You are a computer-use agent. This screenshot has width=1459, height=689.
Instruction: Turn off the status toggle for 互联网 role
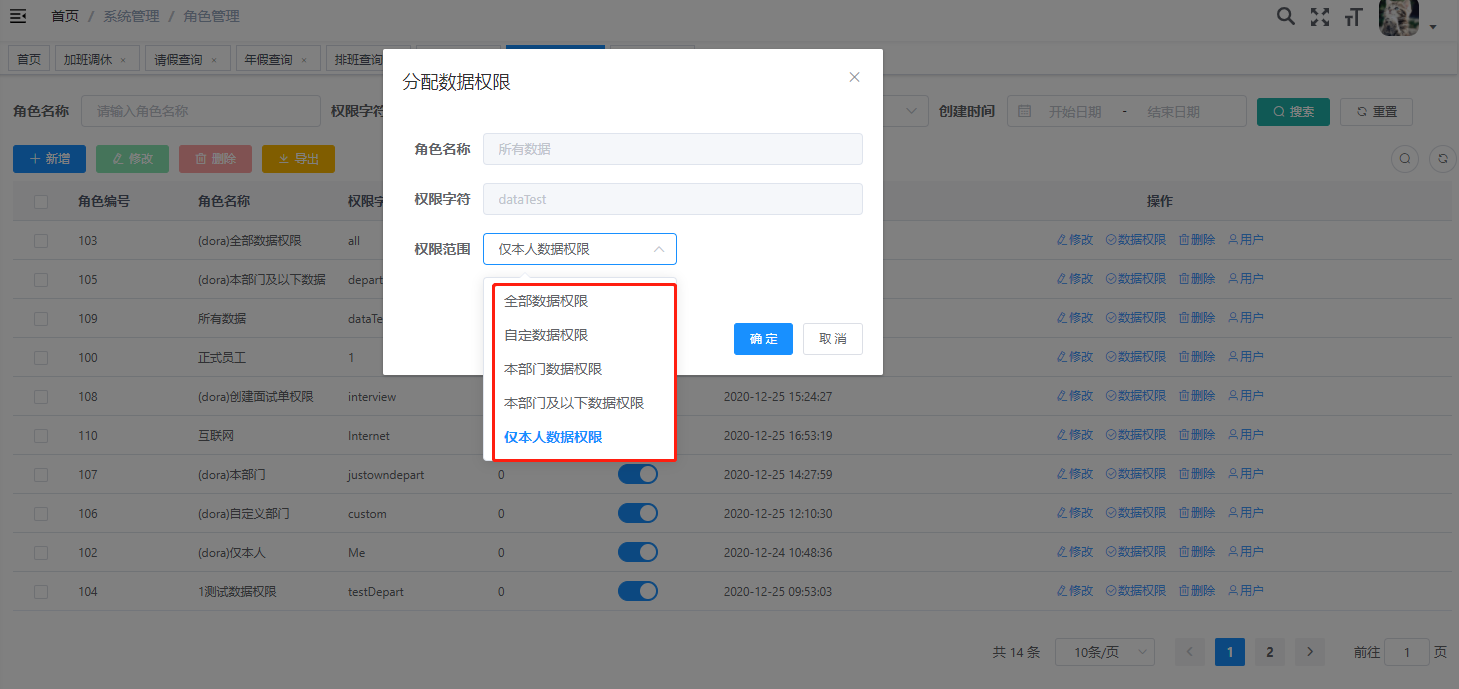[637, 434]
